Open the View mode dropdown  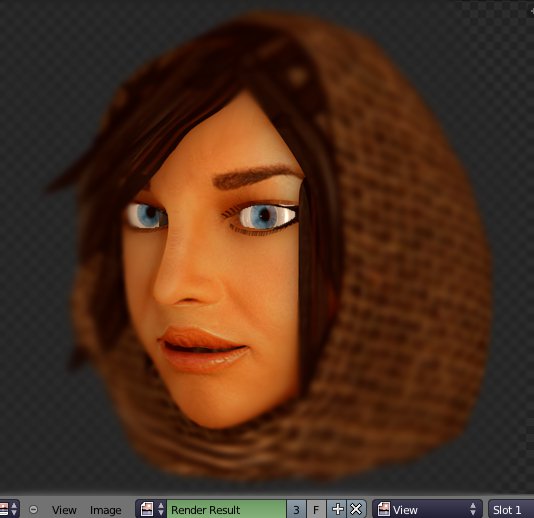(x=427, y=509)
